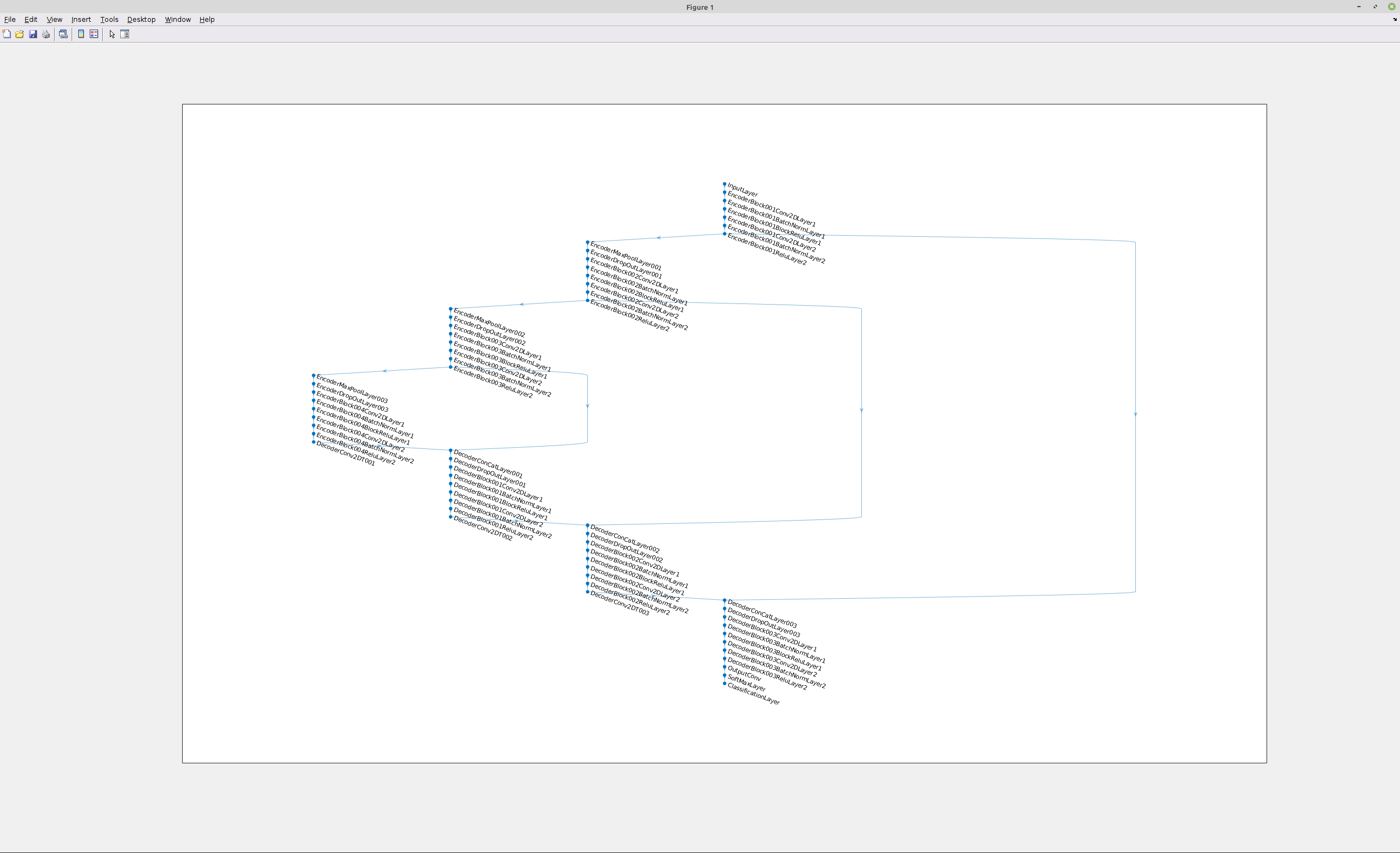The width and height of the screenshot is (1400, 853).
Task: Click the File menu in the menu bar
Action: pyautogui.click(x=10, y=19)
